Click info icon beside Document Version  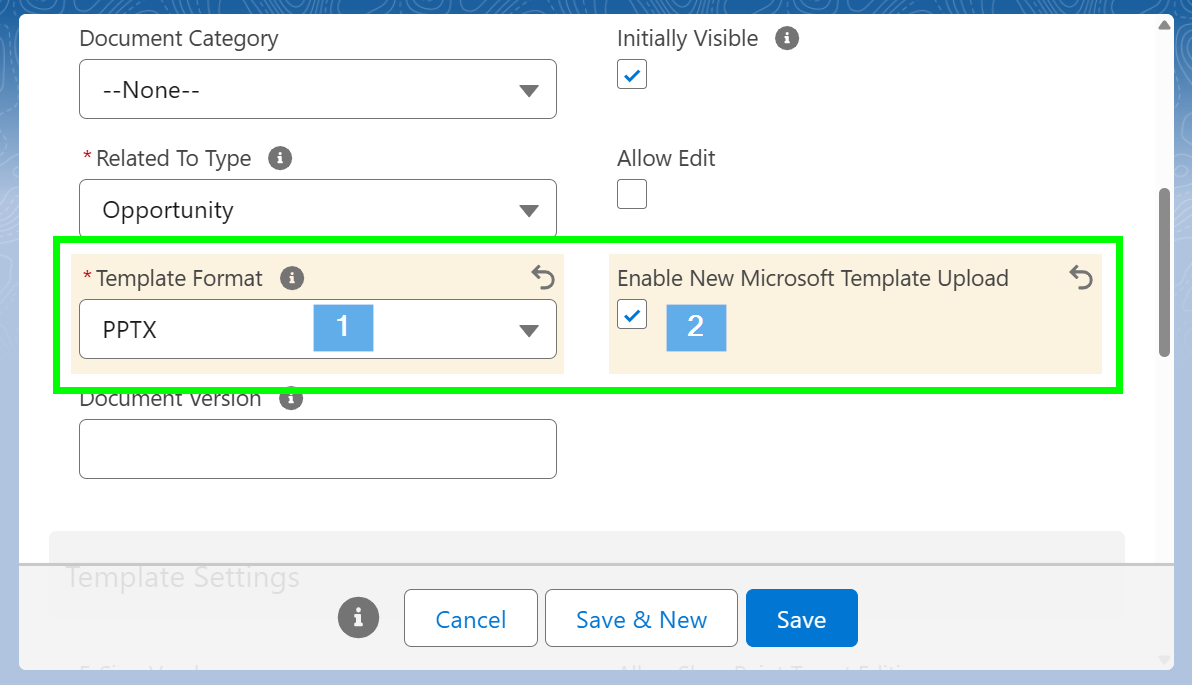(291, 399)
